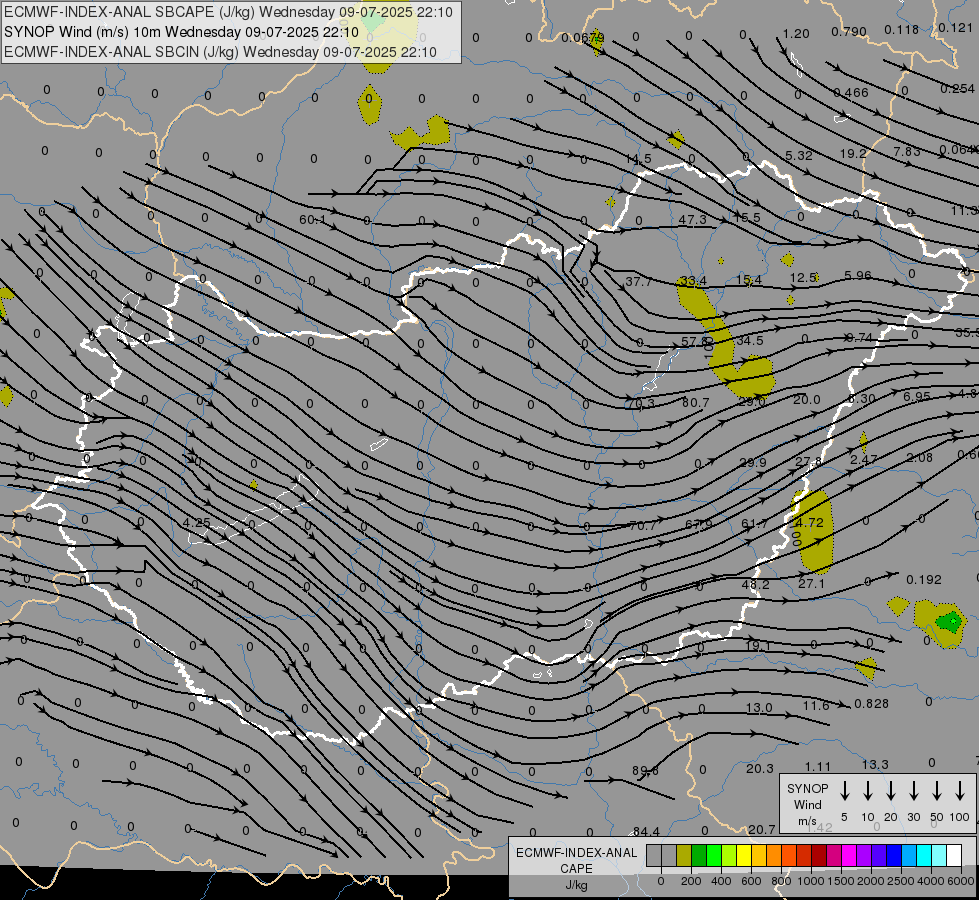Click the 12.5 value on the map
The height and width of the screenshot is (900, 979).
pos(804,277)
